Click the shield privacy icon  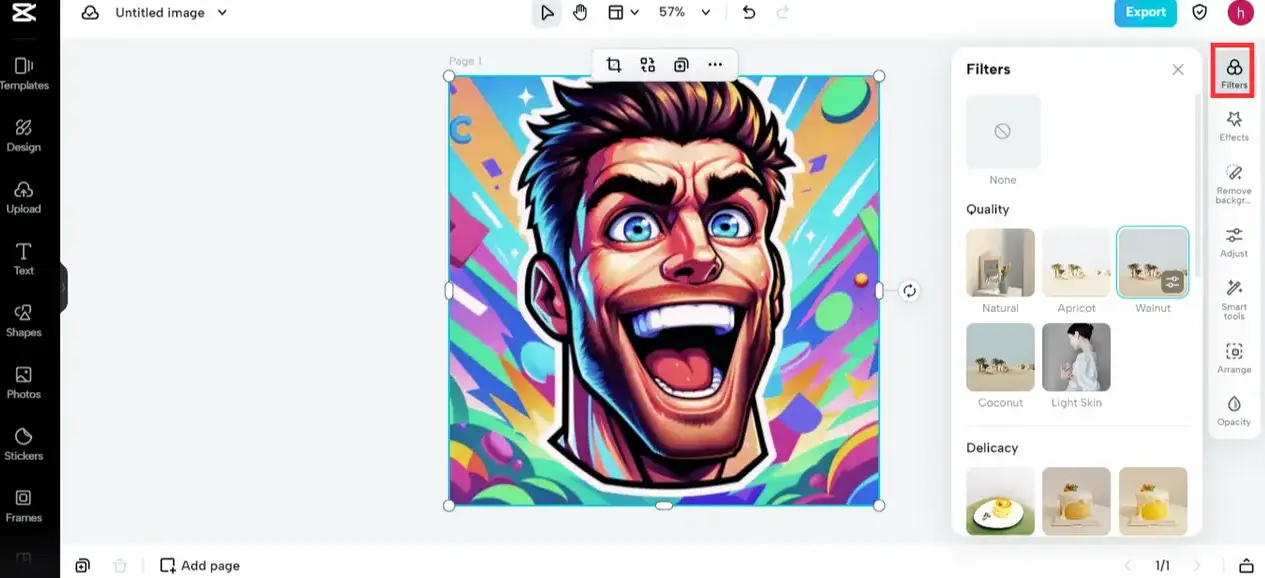(x=1199, y=13)
